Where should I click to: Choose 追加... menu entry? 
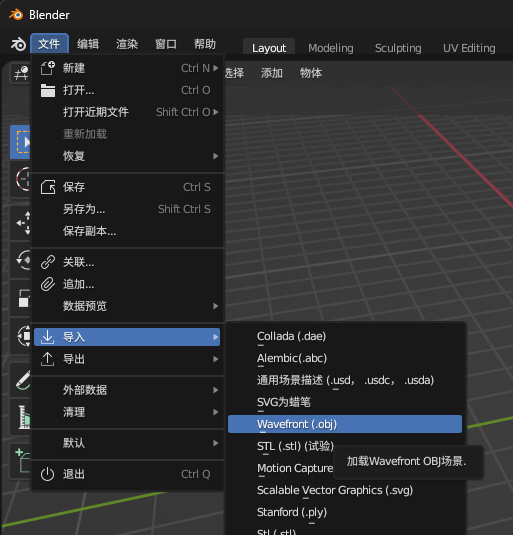click(x=127, y=284)
